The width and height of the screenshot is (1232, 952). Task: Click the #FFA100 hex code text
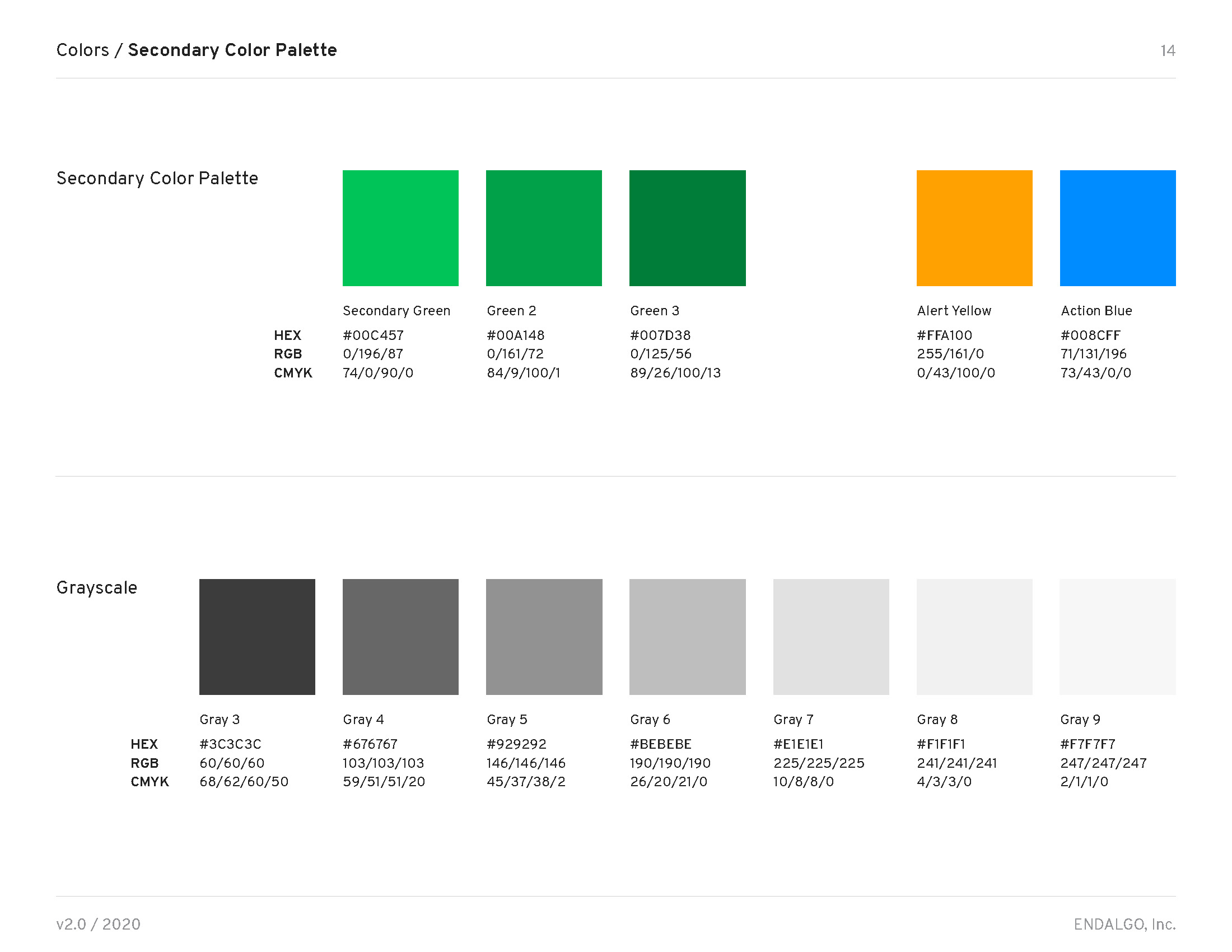pyautogui.click(x=944, y=335)
